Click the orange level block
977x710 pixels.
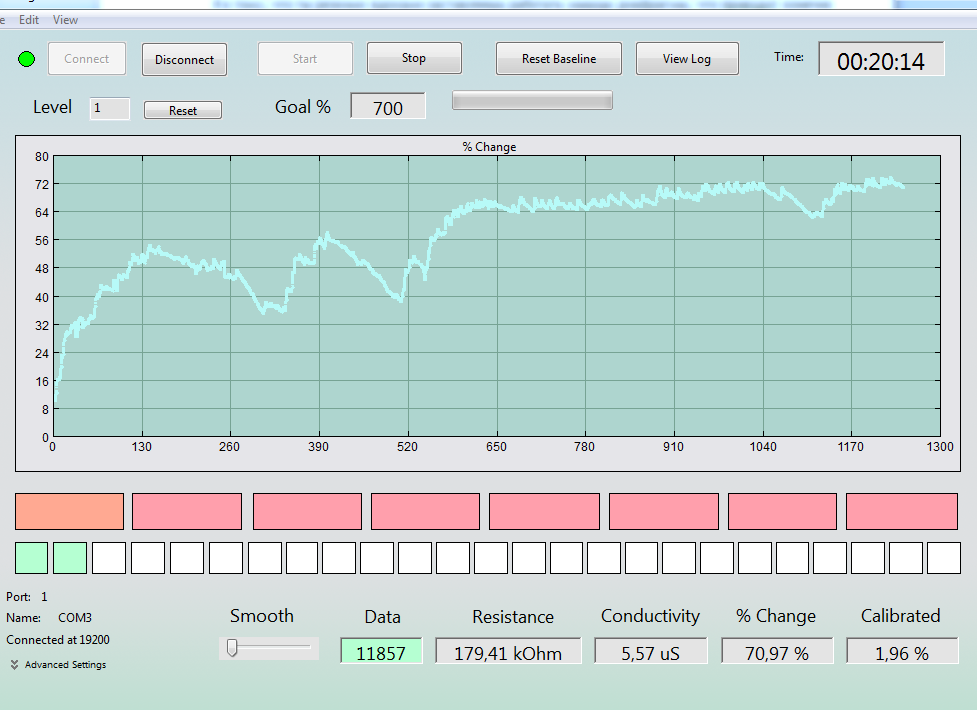[x=69, y=512]
